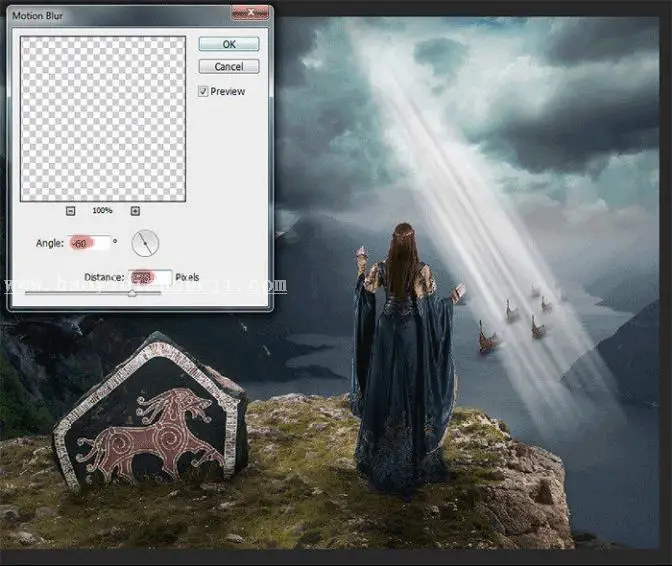Cancel the Motion Blur dialog
Viewport: 672px width, 566px height.
coord(229,66)
